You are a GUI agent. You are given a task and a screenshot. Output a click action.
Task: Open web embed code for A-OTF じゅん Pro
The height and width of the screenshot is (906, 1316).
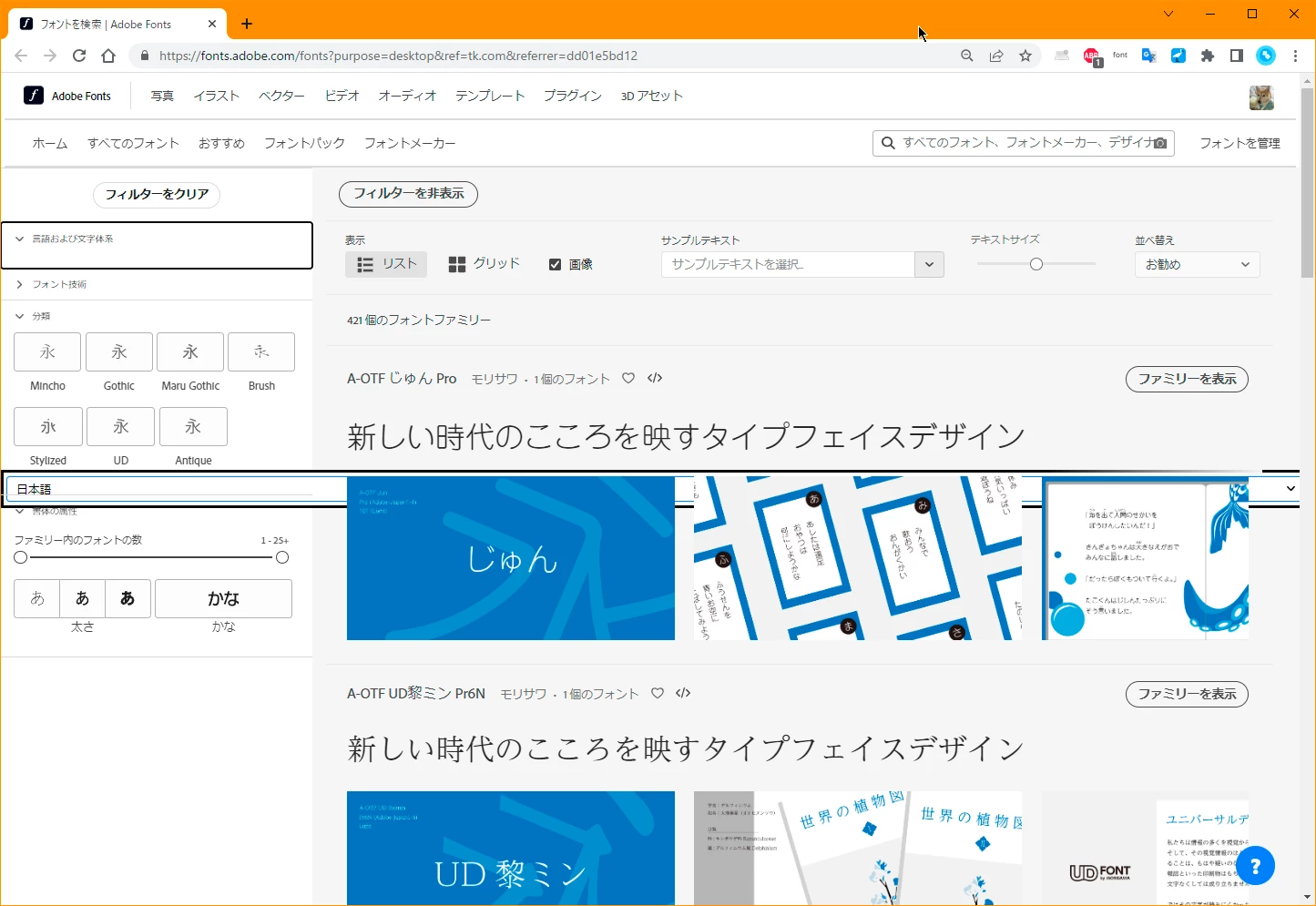655,378
